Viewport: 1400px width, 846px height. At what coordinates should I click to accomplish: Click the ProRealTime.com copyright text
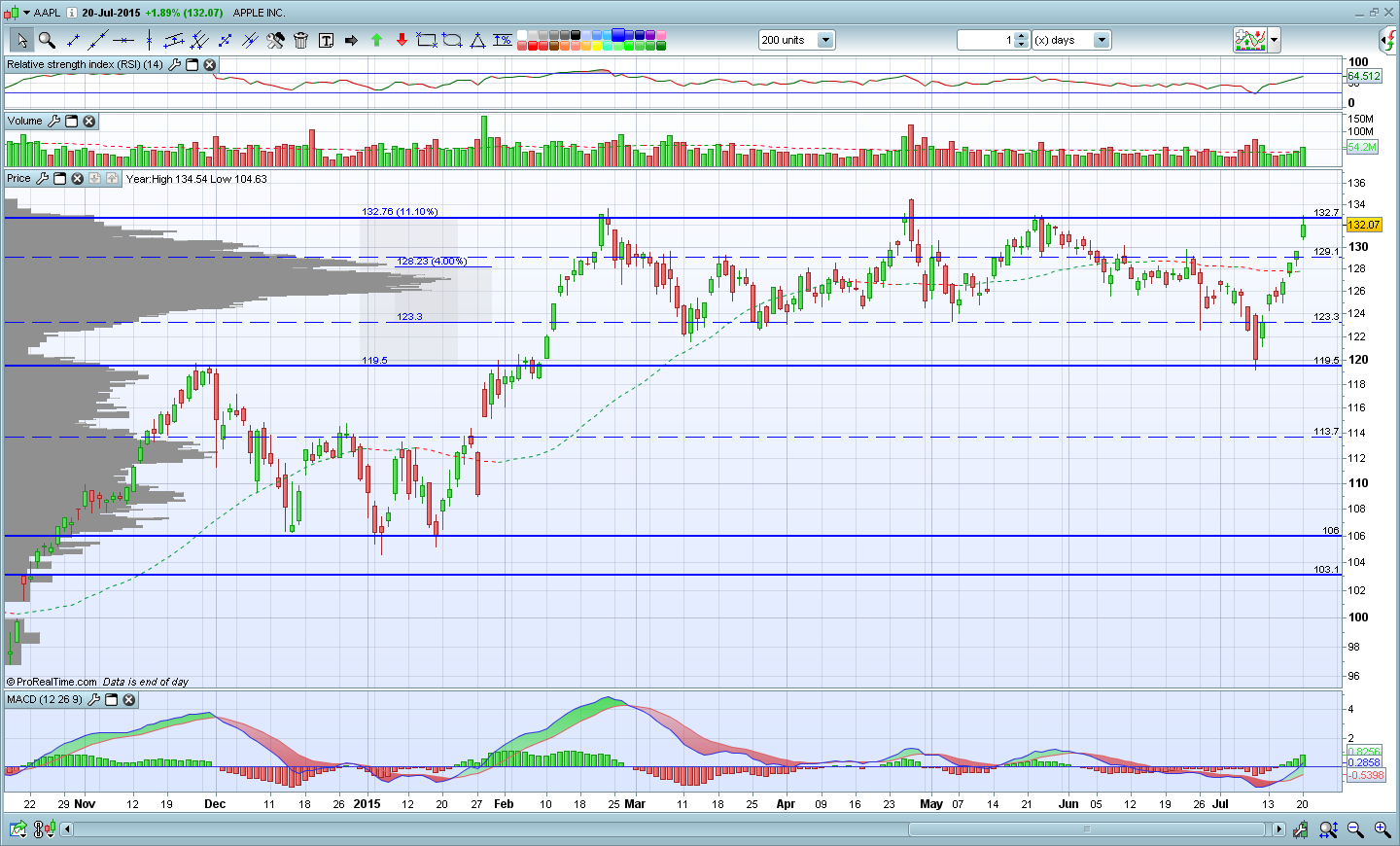pyautogui.click(x=52, y=682)
